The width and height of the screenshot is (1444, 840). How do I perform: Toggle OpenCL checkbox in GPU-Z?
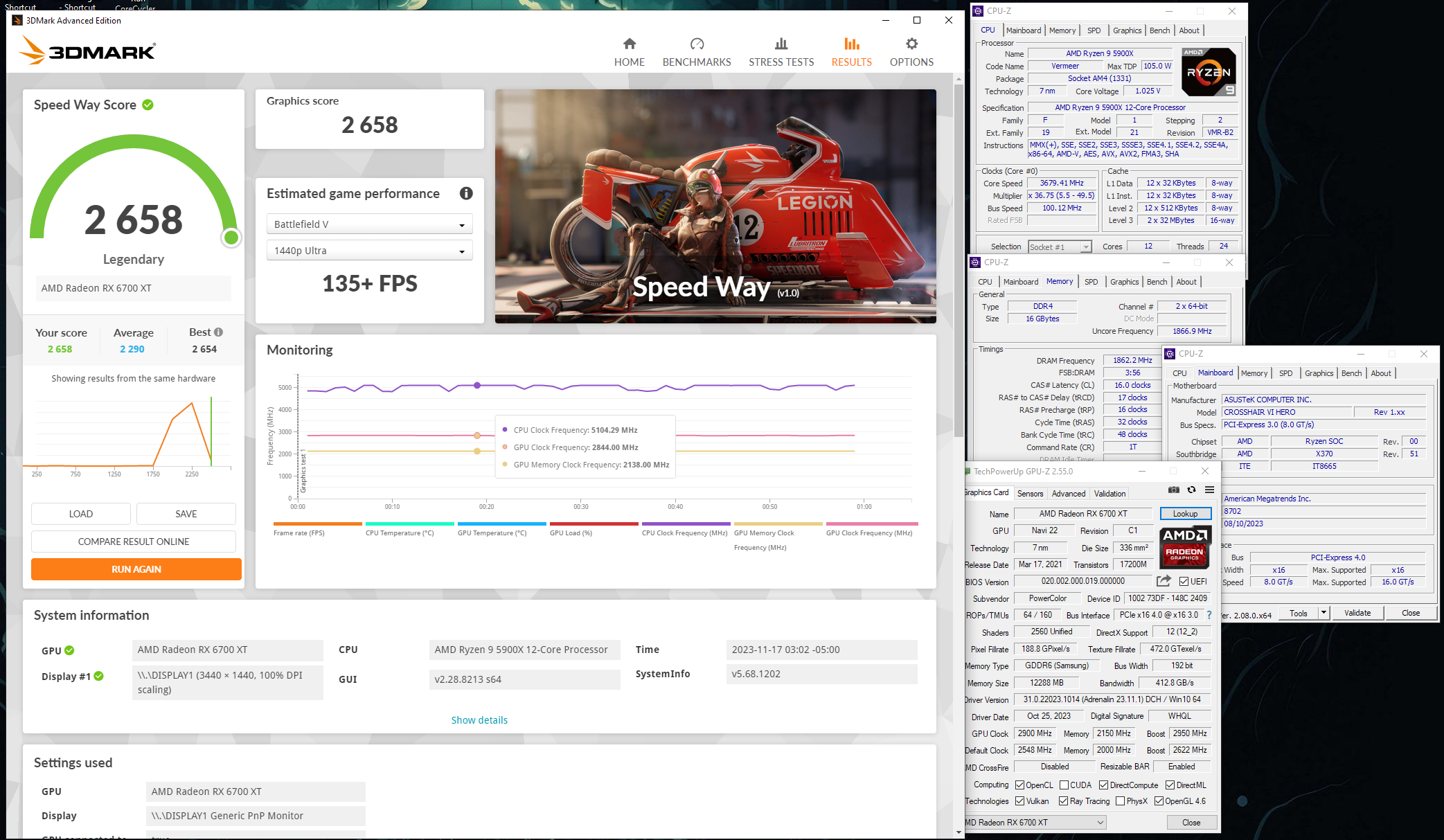1019,785
